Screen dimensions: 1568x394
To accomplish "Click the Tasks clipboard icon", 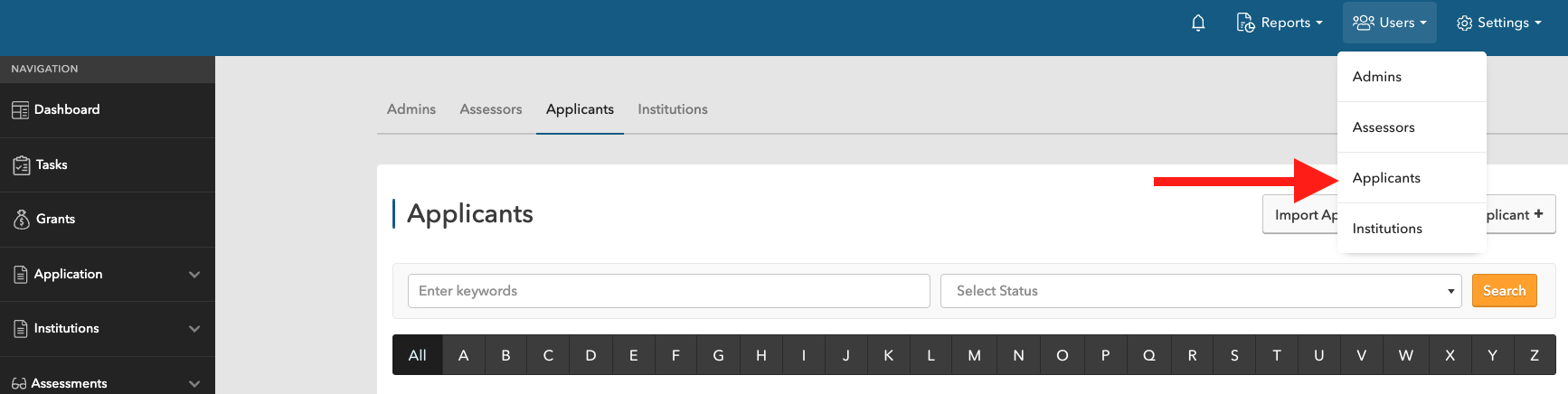I will tap(22, 165).
